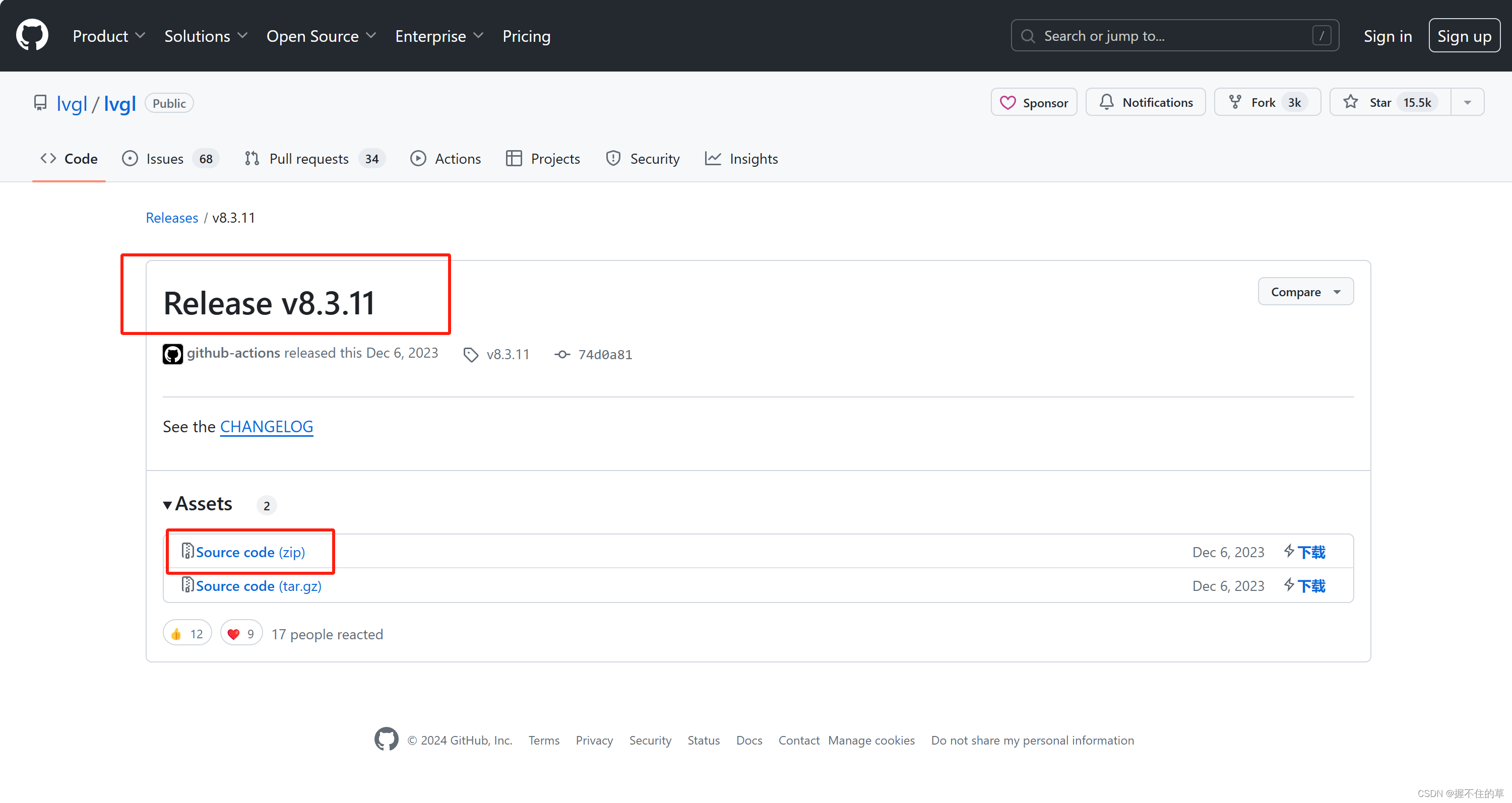
Task: Download Source code (tar.gz)
Action: (x=258, y=586)
